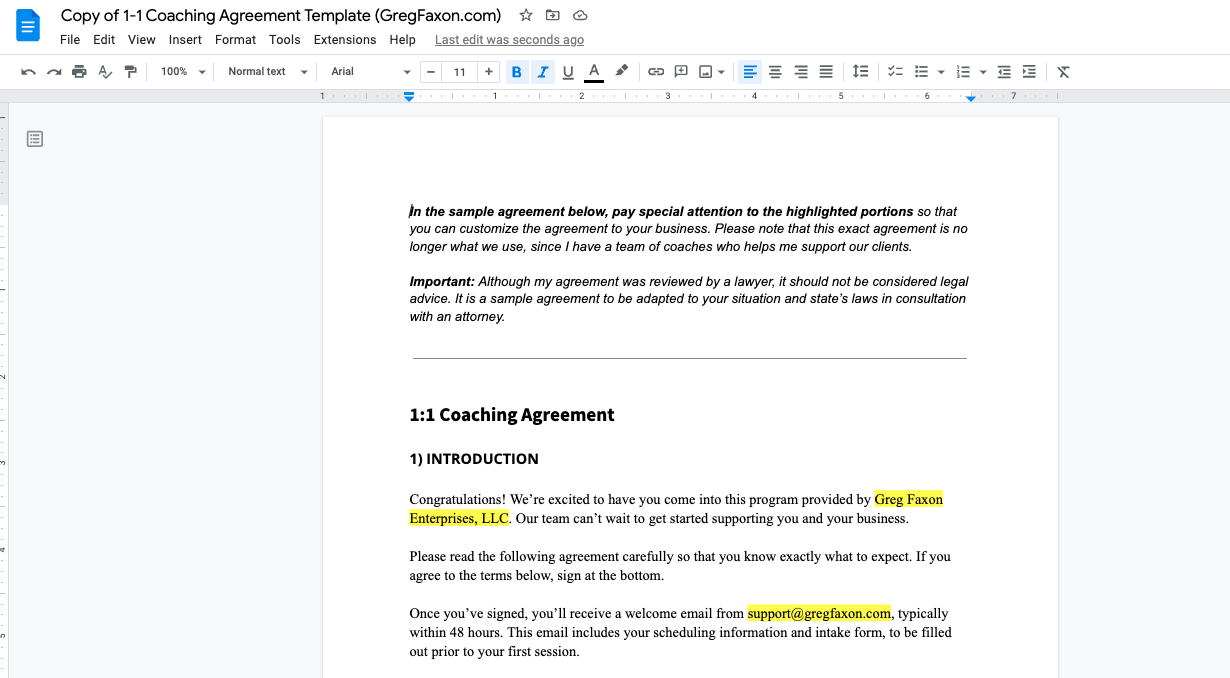Open the font family dropdown
The width and height of the screenshot is (1230, 678).
(368, 71)
